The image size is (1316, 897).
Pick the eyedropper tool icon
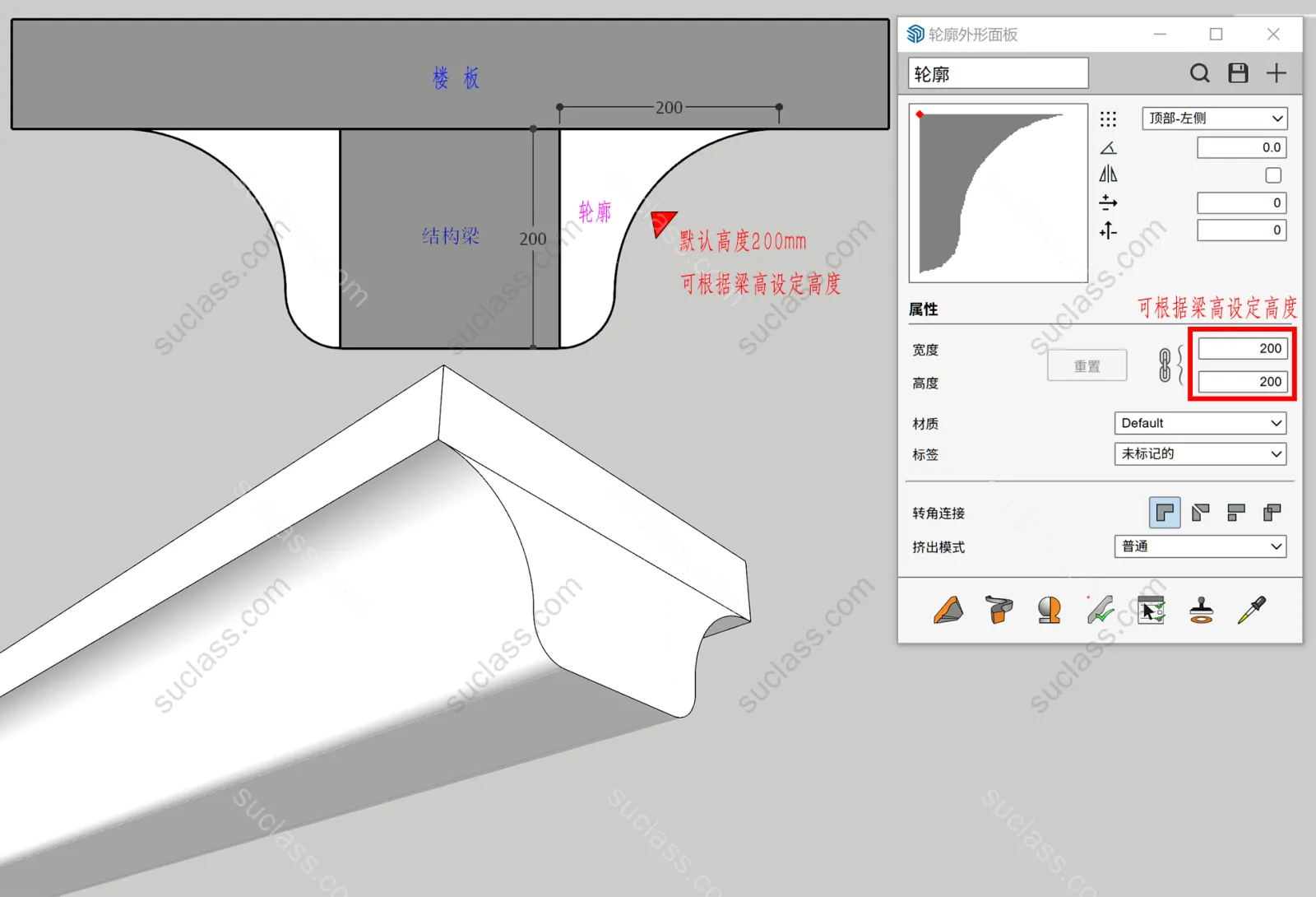click(x=1251, y=611)
